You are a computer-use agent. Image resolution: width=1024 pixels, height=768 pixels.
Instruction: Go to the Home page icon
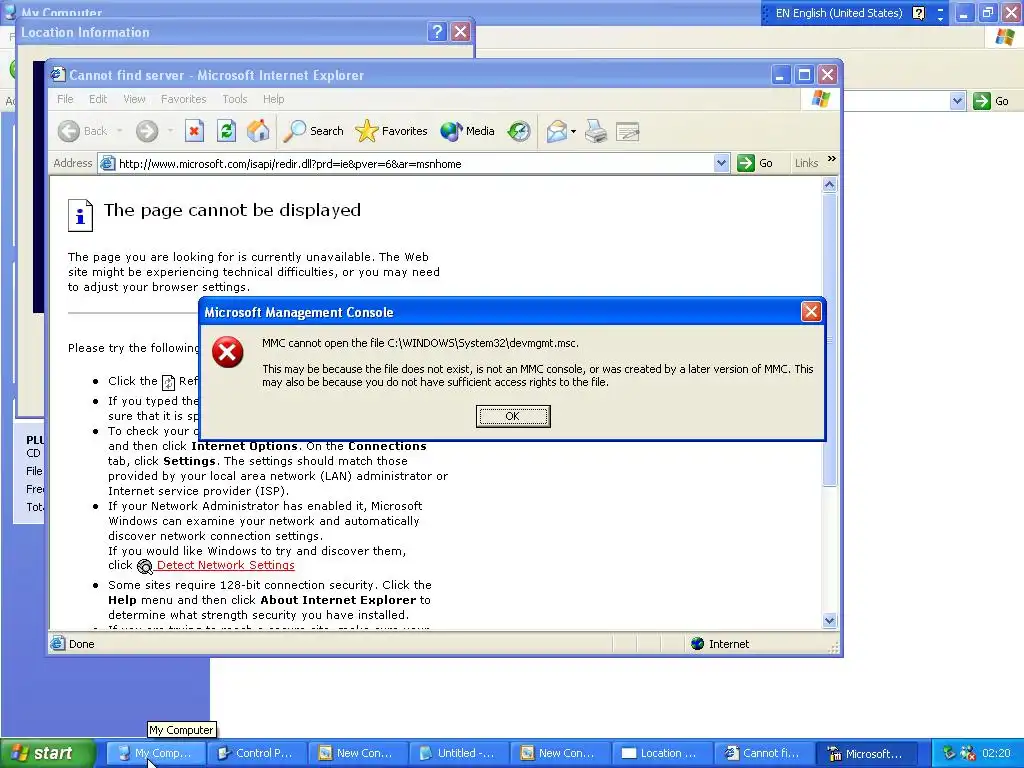258,131
